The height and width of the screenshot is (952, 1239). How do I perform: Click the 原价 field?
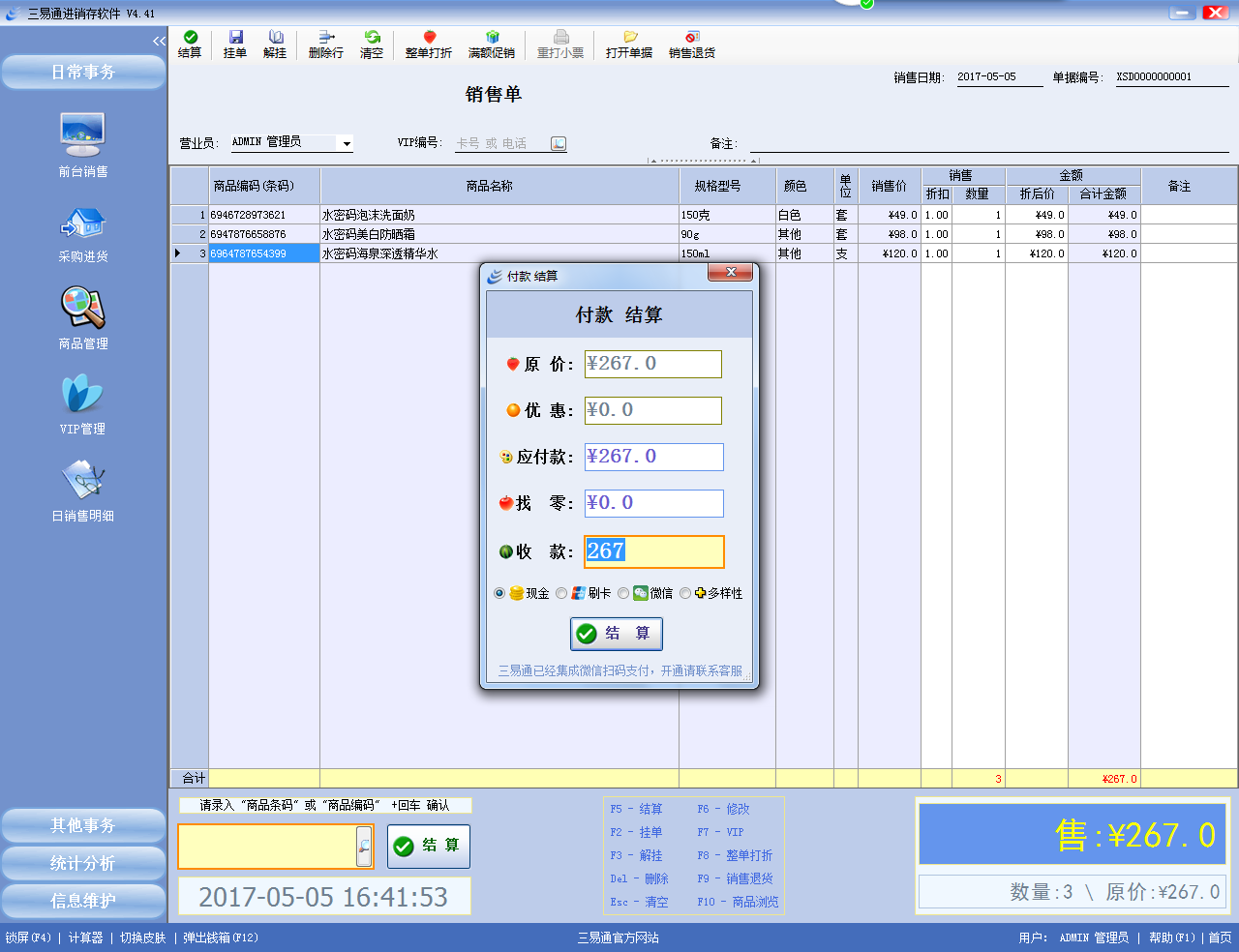coord(653,364)
